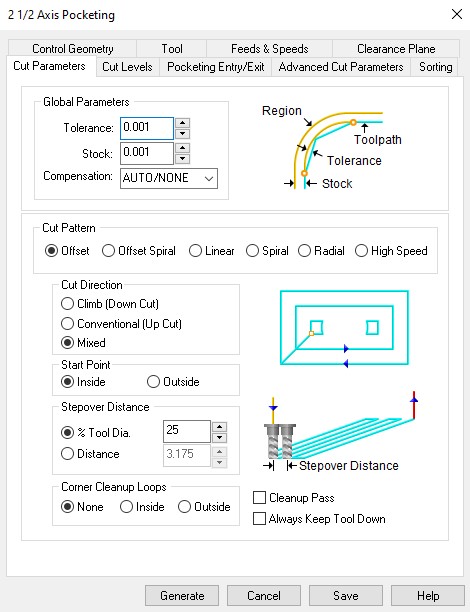470x612 pixels.
Task: Click the offset pattern toolpath preview
Action: coord(344,328)
